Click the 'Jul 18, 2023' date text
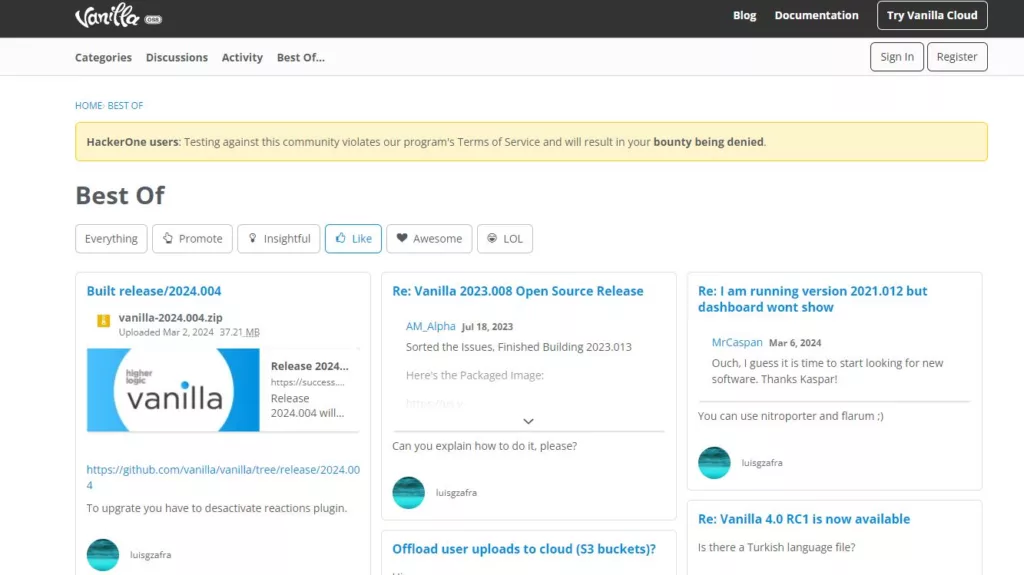 487,327
